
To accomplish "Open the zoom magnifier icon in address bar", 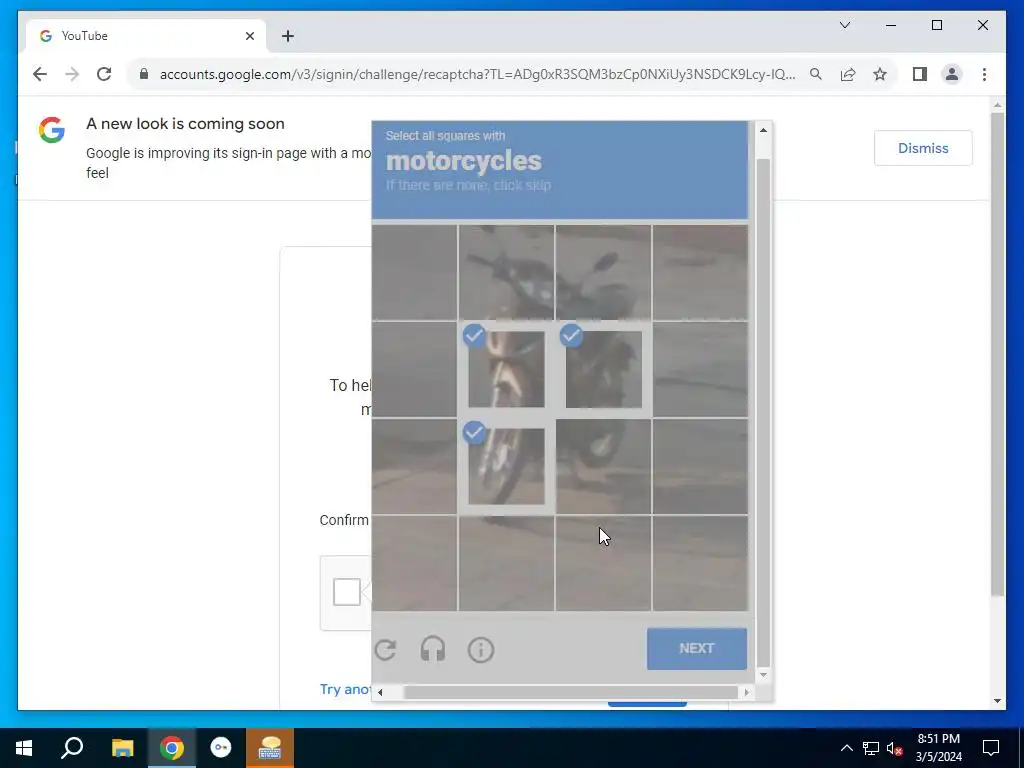I will 816,74.
